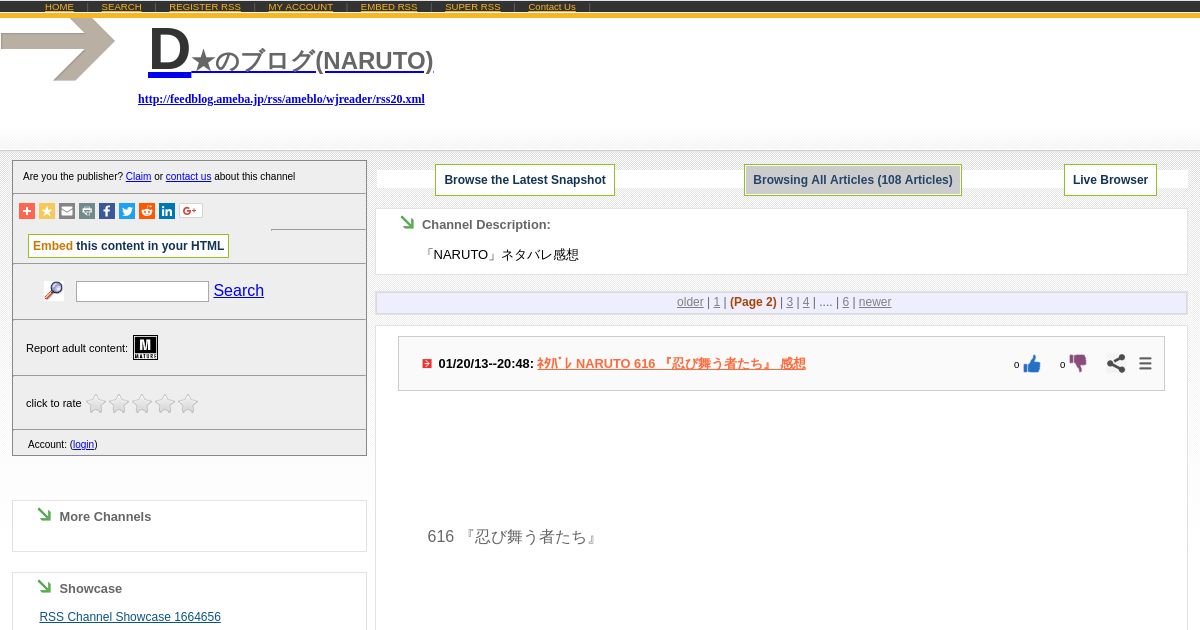The image size is (1200, 630).
Task: Click the Claim publisher link
Action: (138, 177)
